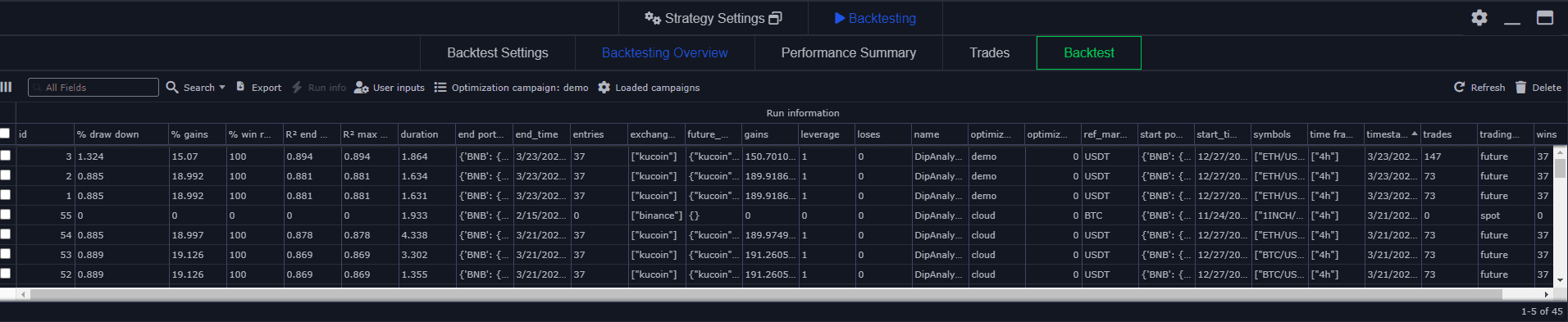Viewport: 1568px width, 322px height.
Task: Select the ["binance"] exchange cell
Action: point(656,215)
